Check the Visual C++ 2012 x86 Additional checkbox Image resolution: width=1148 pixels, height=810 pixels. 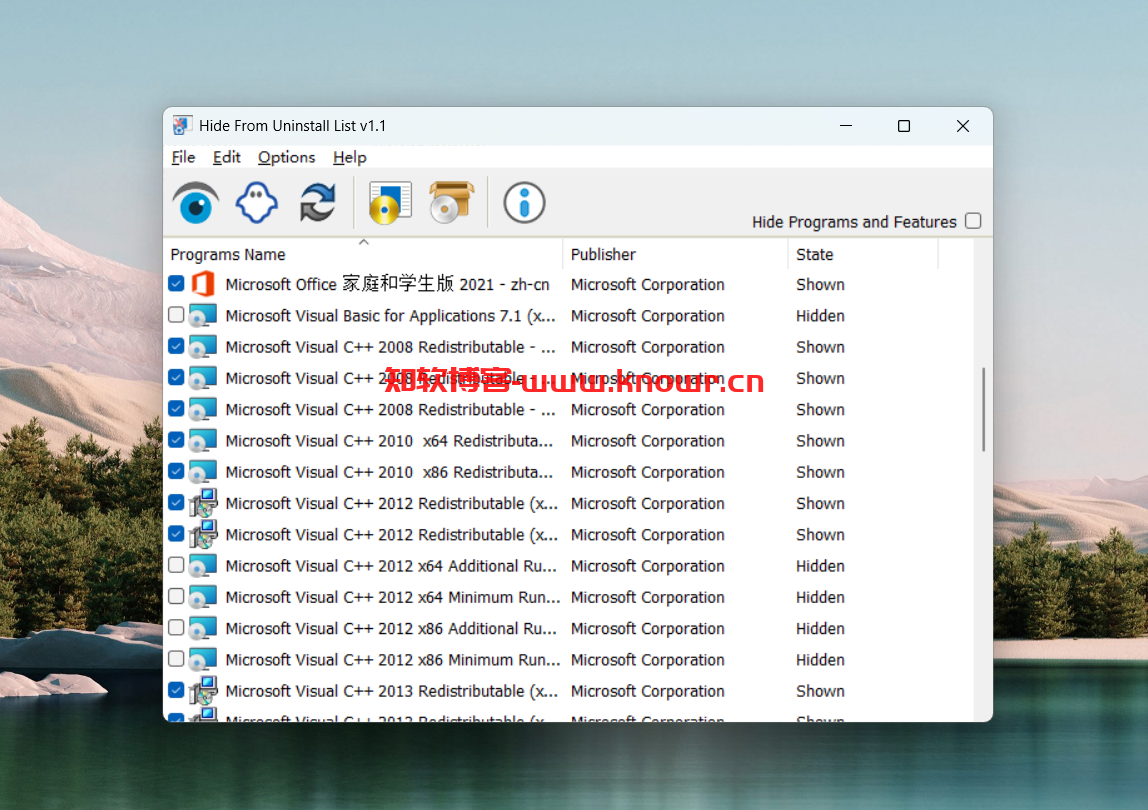[176, 628]
